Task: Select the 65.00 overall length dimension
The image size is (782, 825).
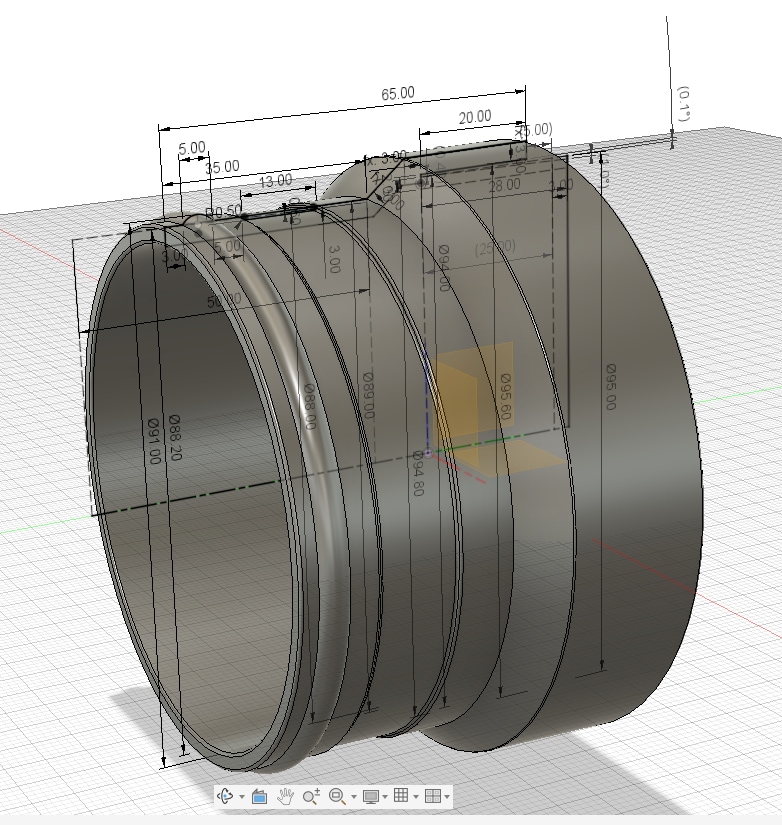Action: click(x=398, y=94)
